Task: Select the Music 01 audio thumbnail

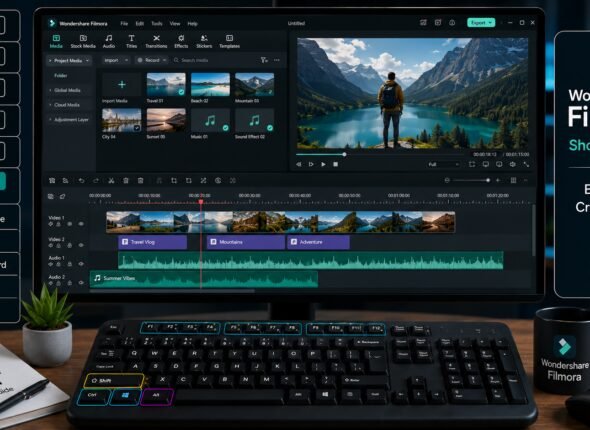Action: tap(210, 120)
